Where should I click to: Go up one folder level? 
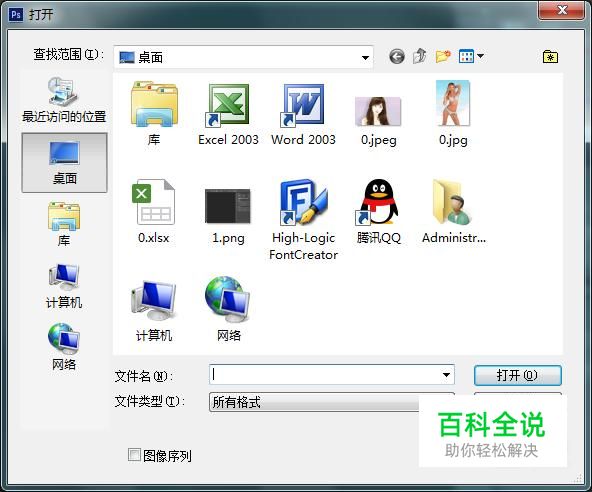(420, 56)
